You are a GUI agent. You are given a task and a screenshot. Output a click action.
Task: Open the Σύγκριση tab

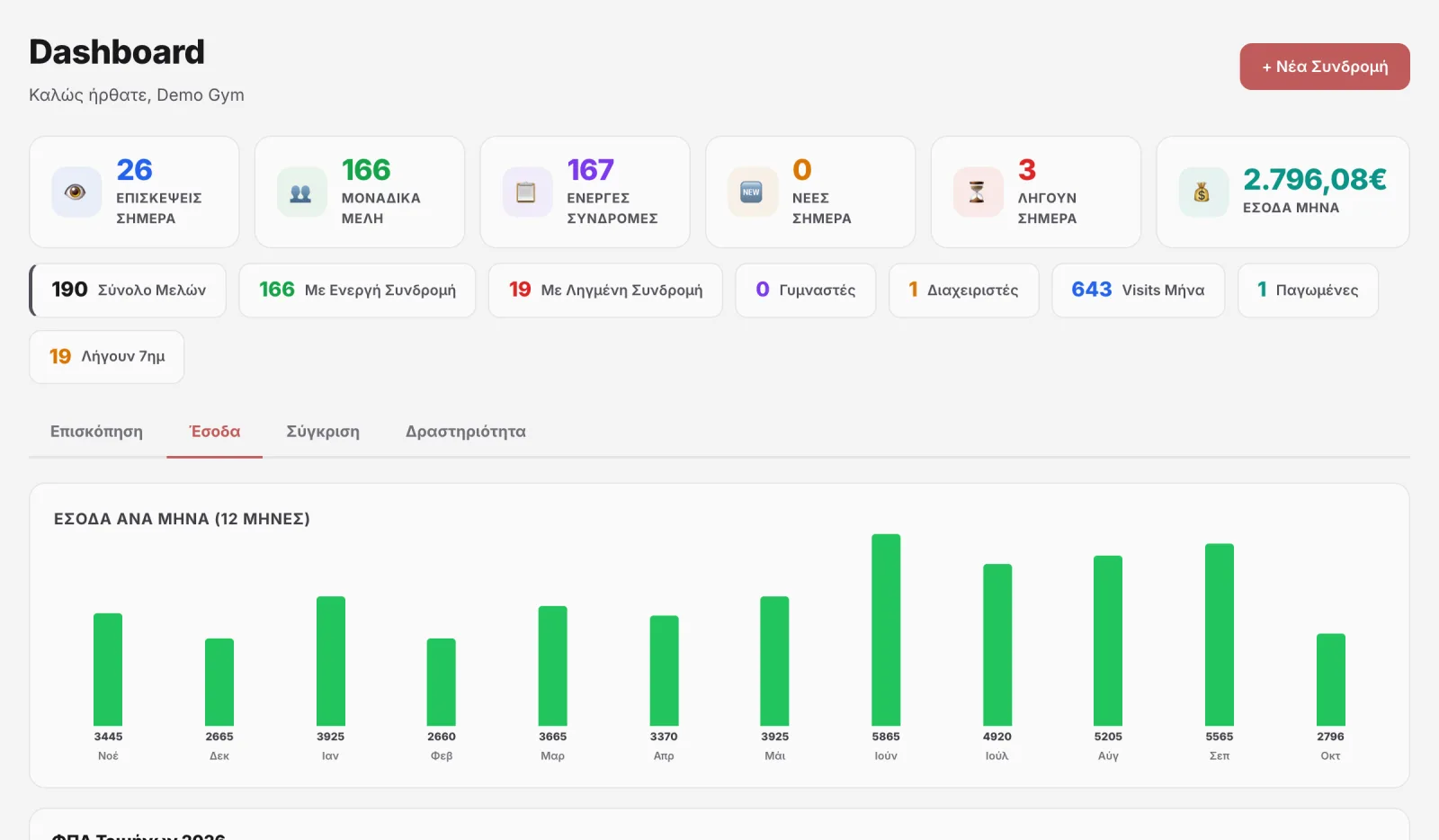[323, 432]
